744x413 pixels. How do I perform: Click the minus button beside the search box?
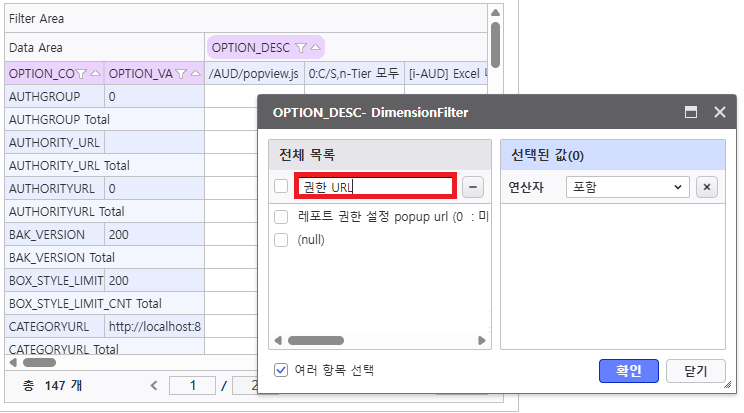(x=474, y=186)
